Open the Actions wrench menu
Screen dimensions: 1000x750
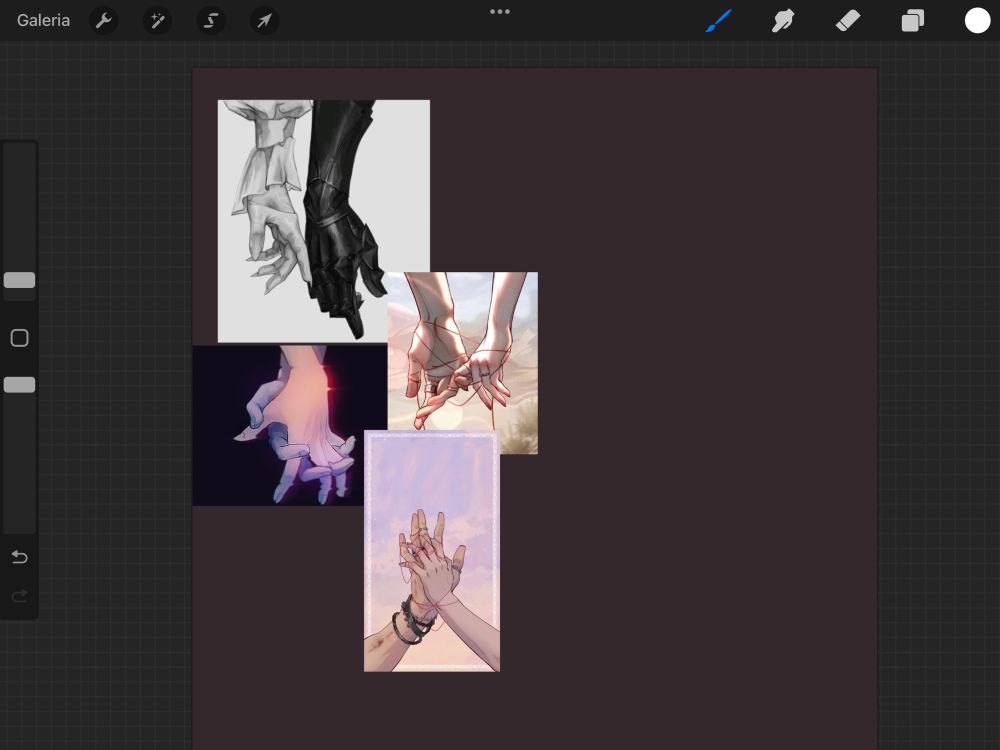pyautogui.click(x=103, y=21)
